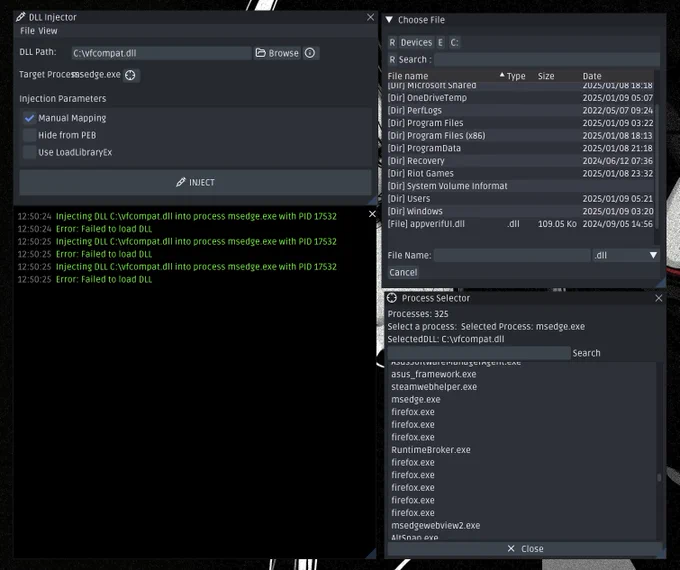
Task: Click the R reset button beside Devices
Action: click(392, 43)
